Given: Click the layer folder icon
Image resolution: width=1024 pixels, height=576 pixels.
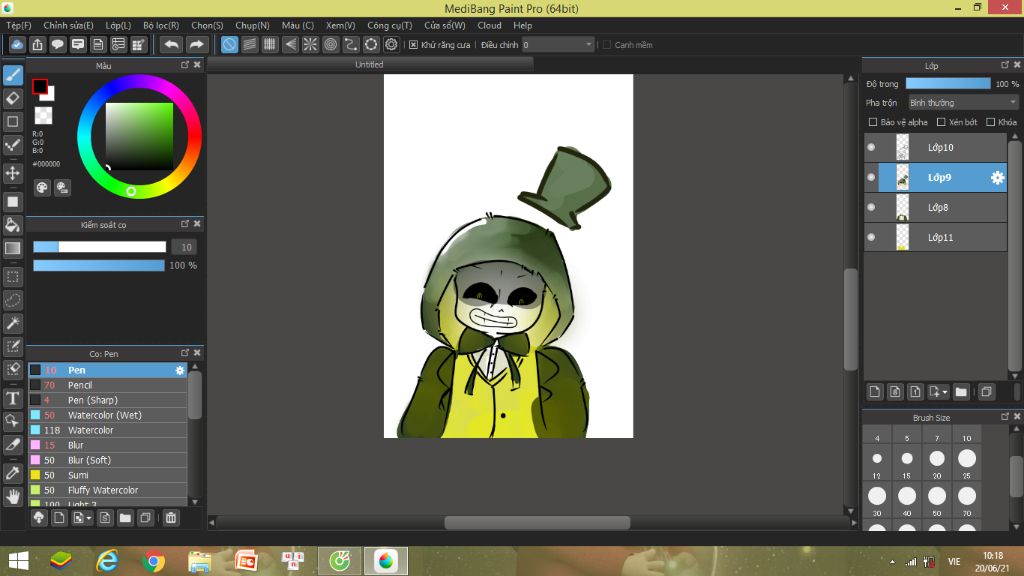Looking at the screenshot, I should pos(961,392).
